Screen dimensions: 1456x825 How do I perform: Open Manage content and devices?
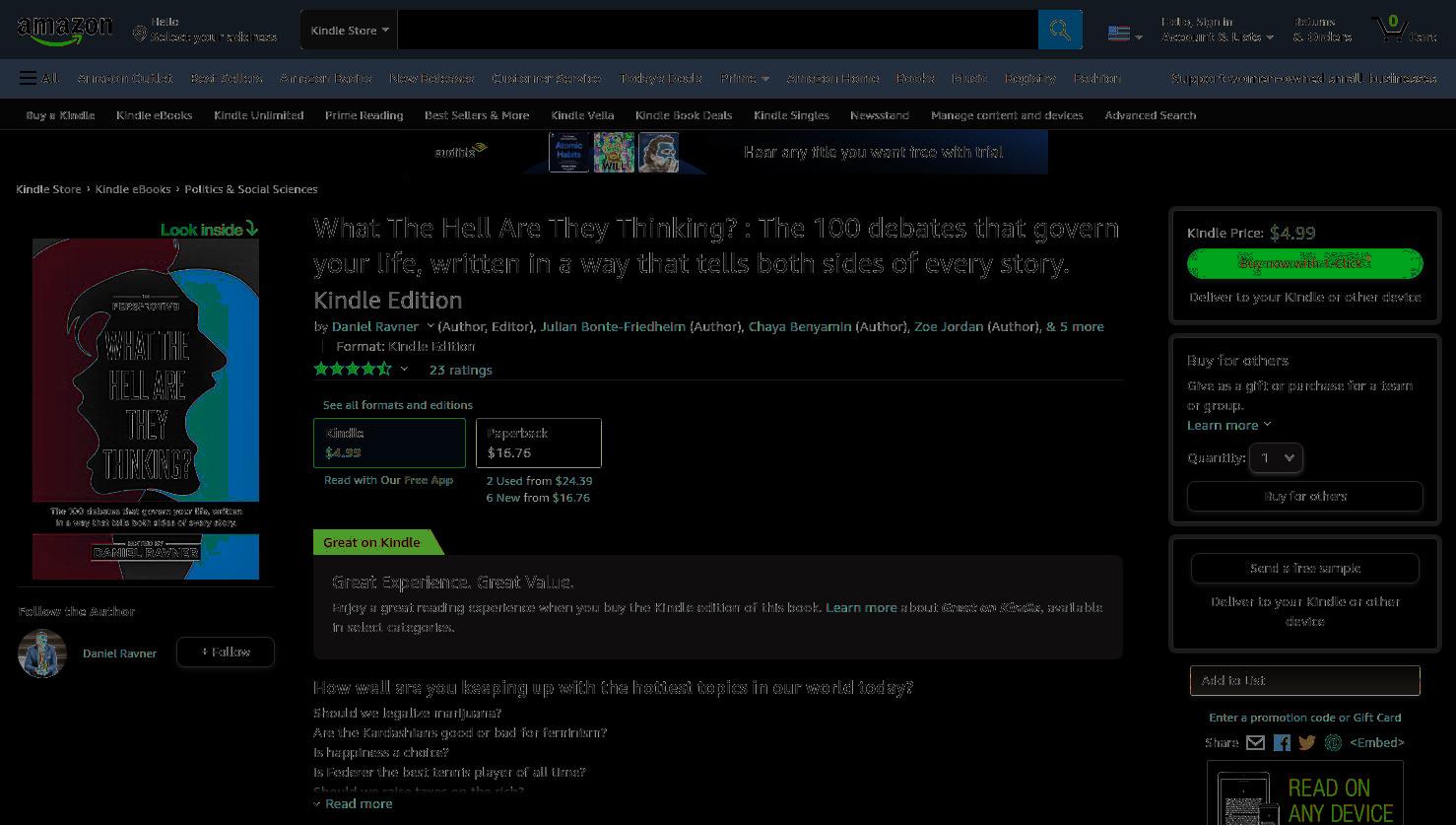pyautogui.click(x=1007, y=115)
